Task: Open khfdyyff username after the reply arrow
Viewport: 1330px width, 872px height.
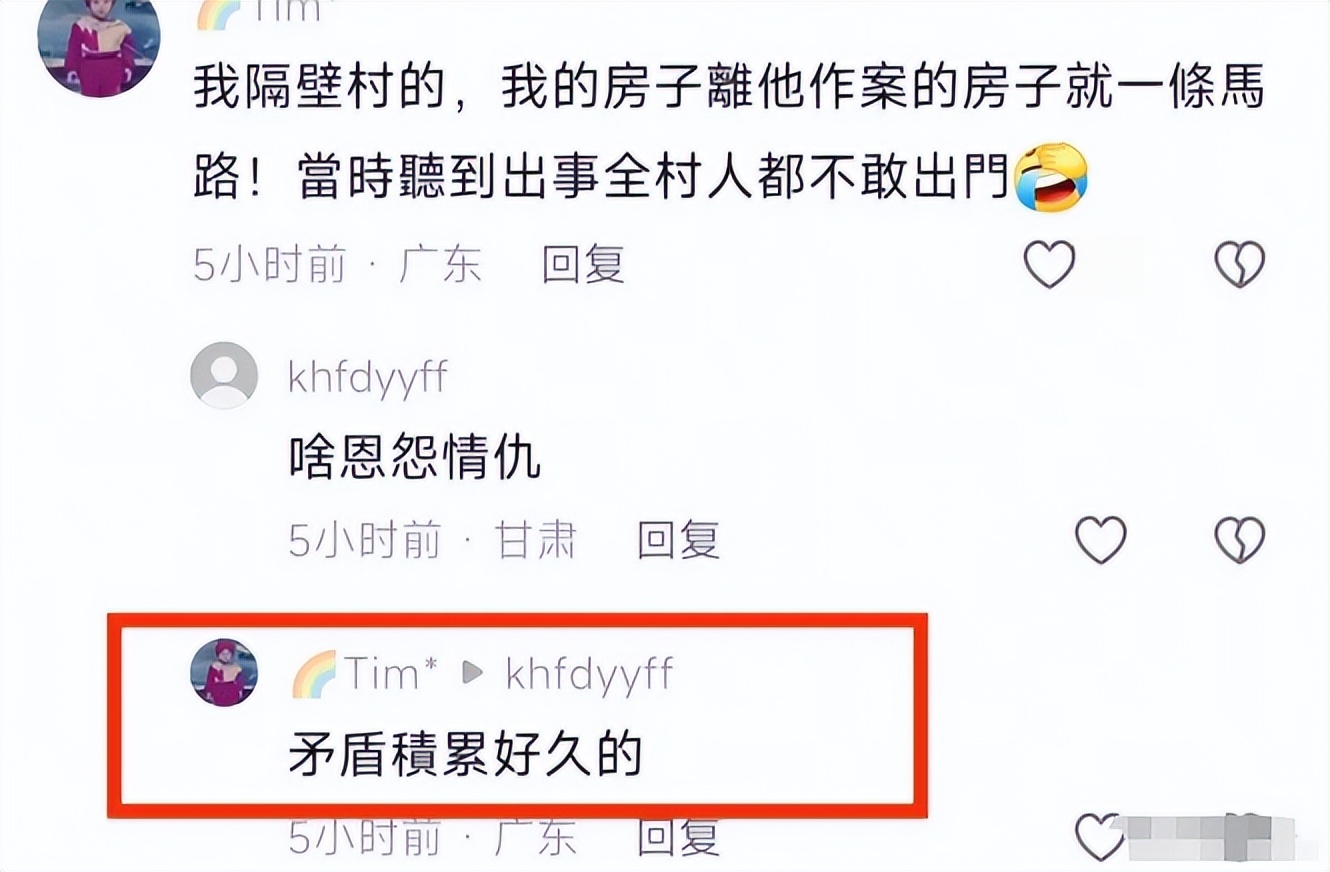Action: coord(590,676)
